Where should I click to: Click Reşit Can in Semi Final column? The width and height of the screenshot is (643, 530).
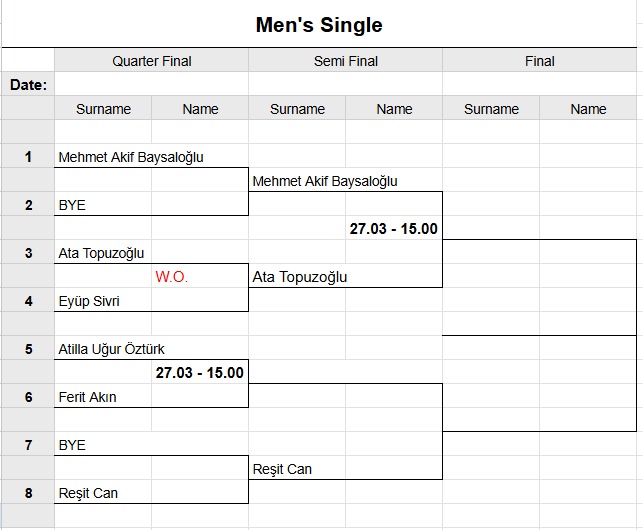(282, 469)
